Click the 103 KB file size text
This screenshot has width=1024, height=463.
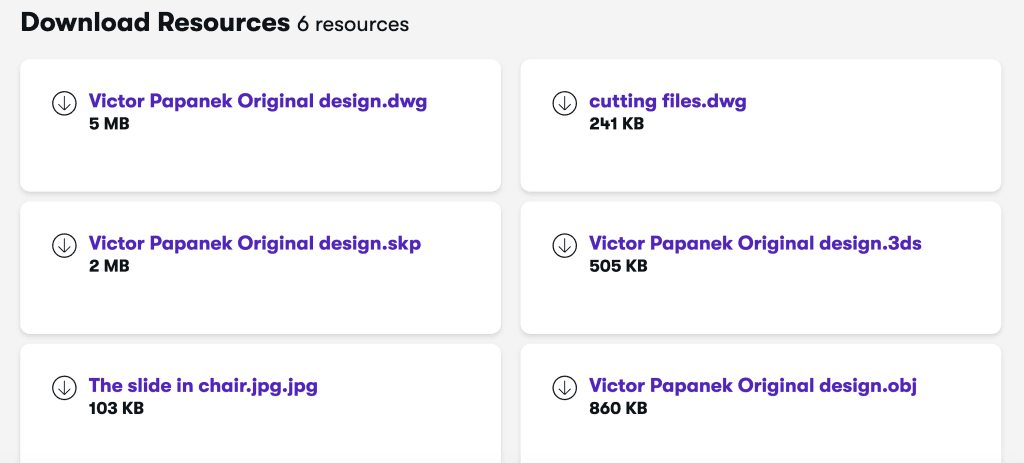coord(116,408)
